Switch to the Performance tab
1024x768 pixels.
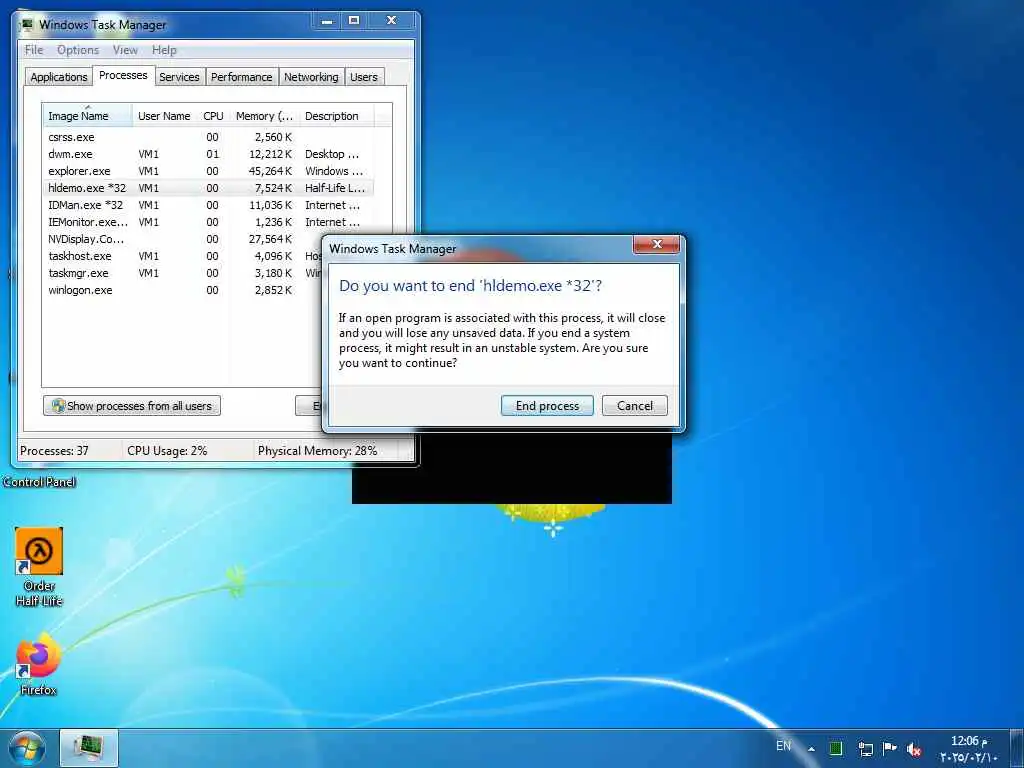click(x=242, y=77)
